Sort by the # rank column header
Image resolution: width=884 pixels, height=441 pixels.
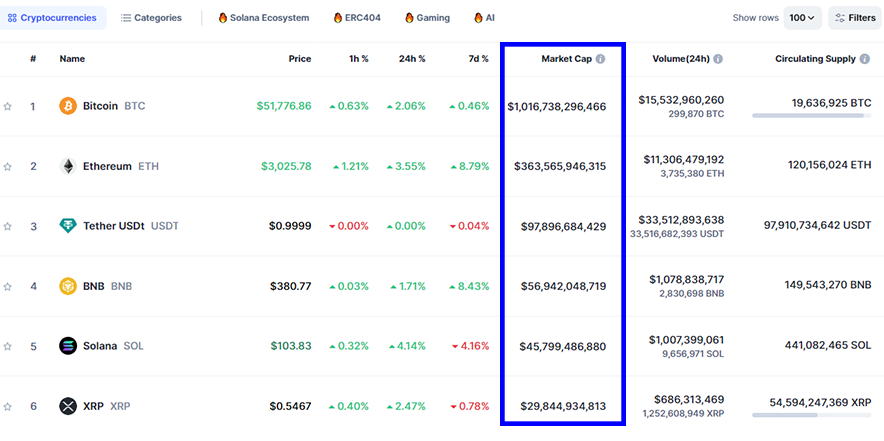(x=33, y=59)
